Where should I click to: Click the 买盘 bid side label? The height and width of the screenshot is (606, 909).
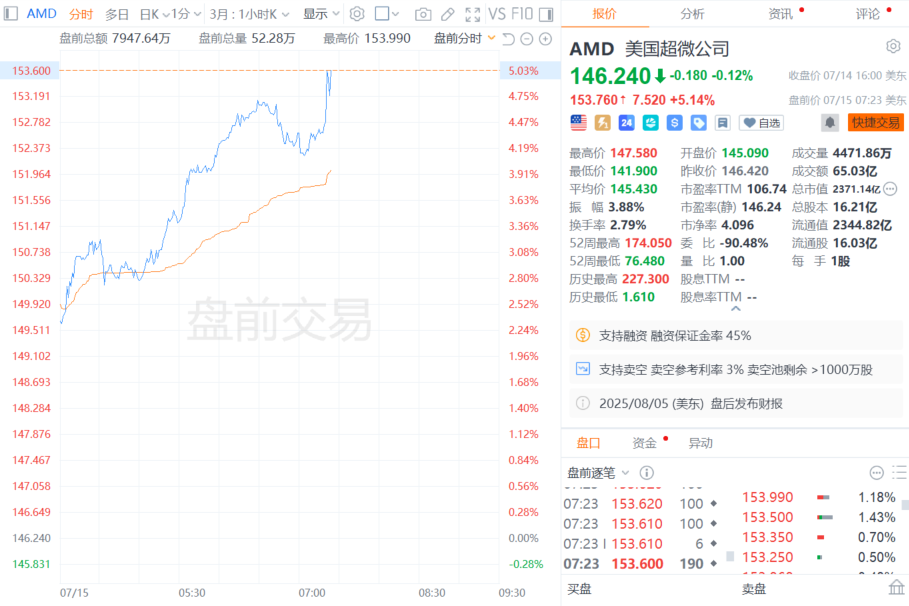click(x=579, y=589)
